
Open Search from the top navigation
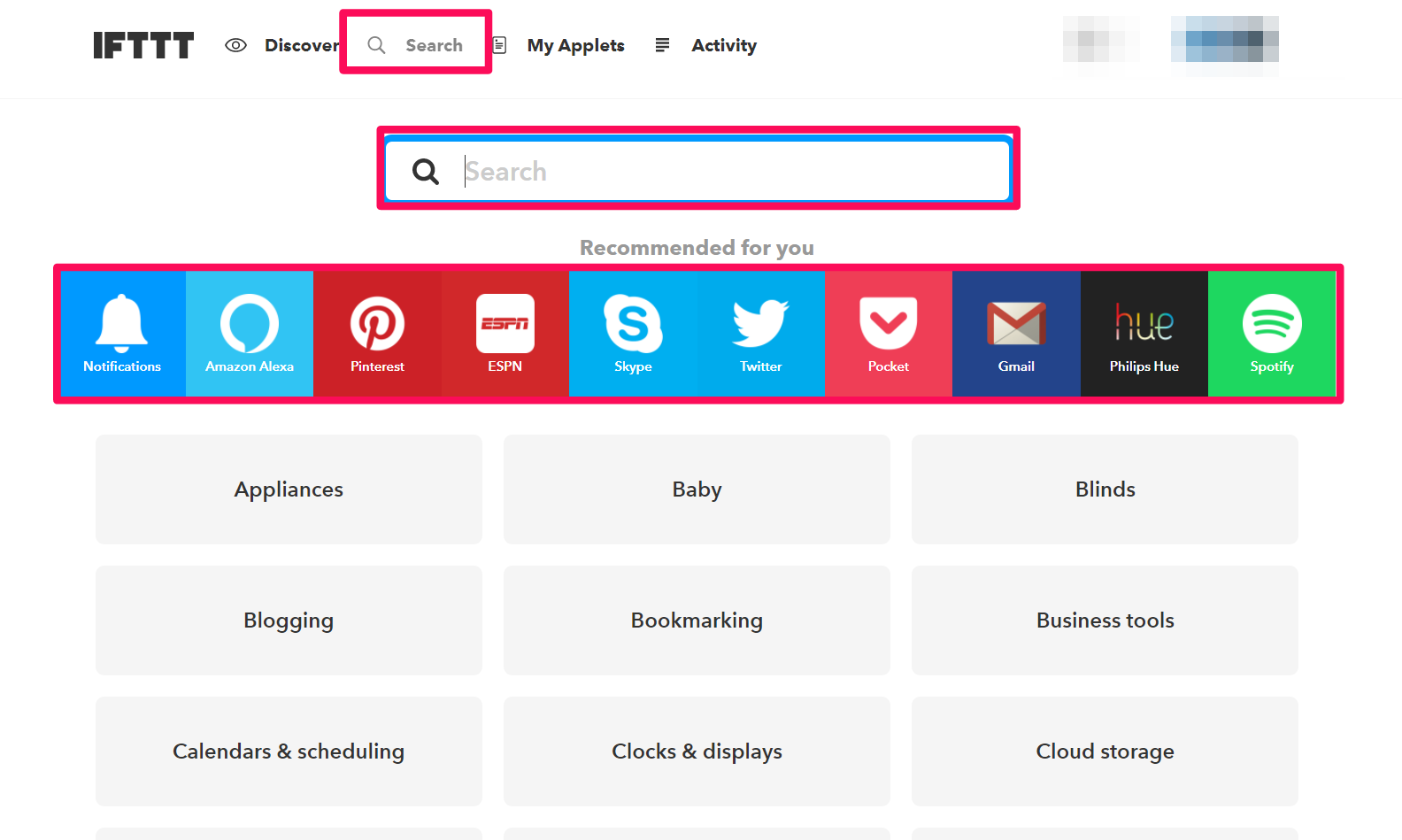pos(434,45)
